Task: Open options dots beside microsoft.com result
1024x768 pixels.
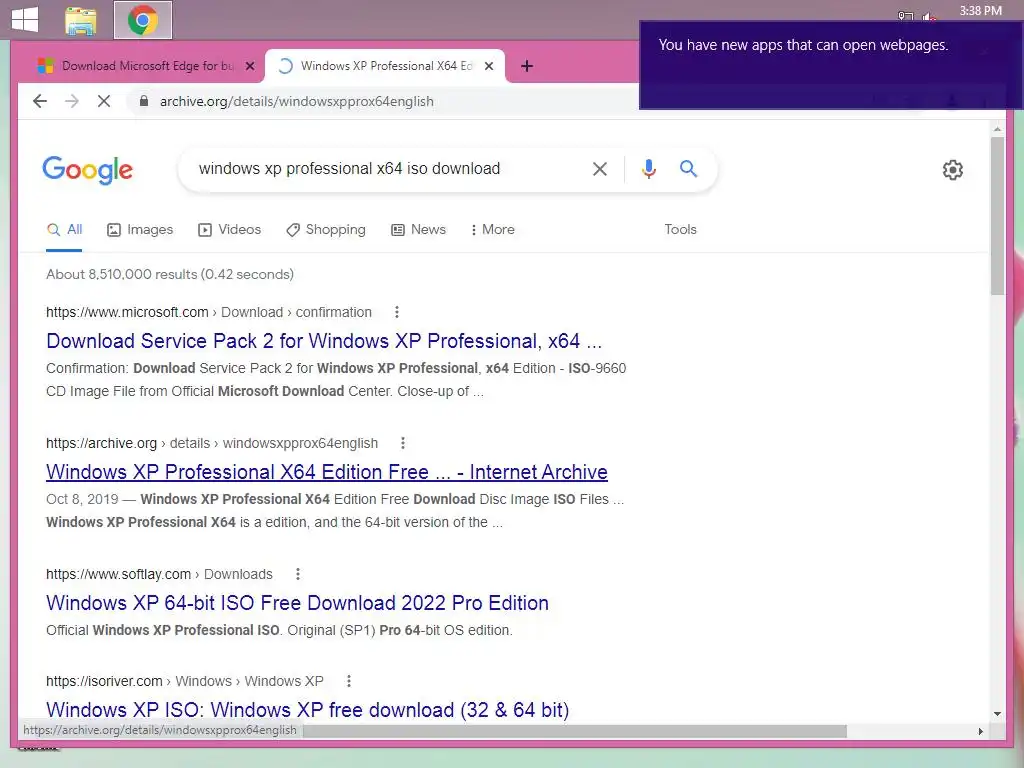Action: tap(396, 312)
